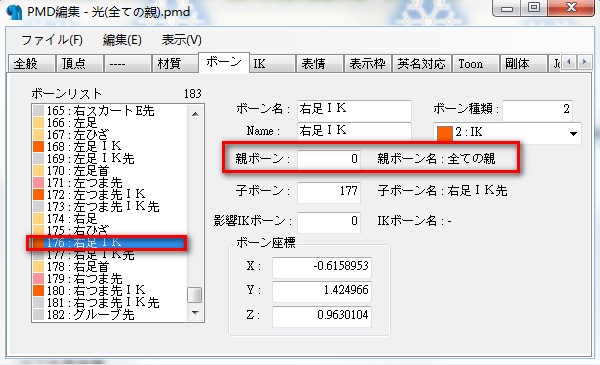Click the bone list scrollbar thumb
600x365 pixels.
[195, 295]
